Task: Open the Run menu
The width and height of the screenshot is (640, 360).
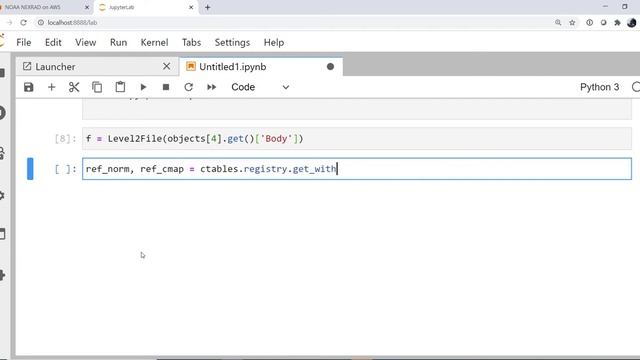Action: tap(118, 42)
